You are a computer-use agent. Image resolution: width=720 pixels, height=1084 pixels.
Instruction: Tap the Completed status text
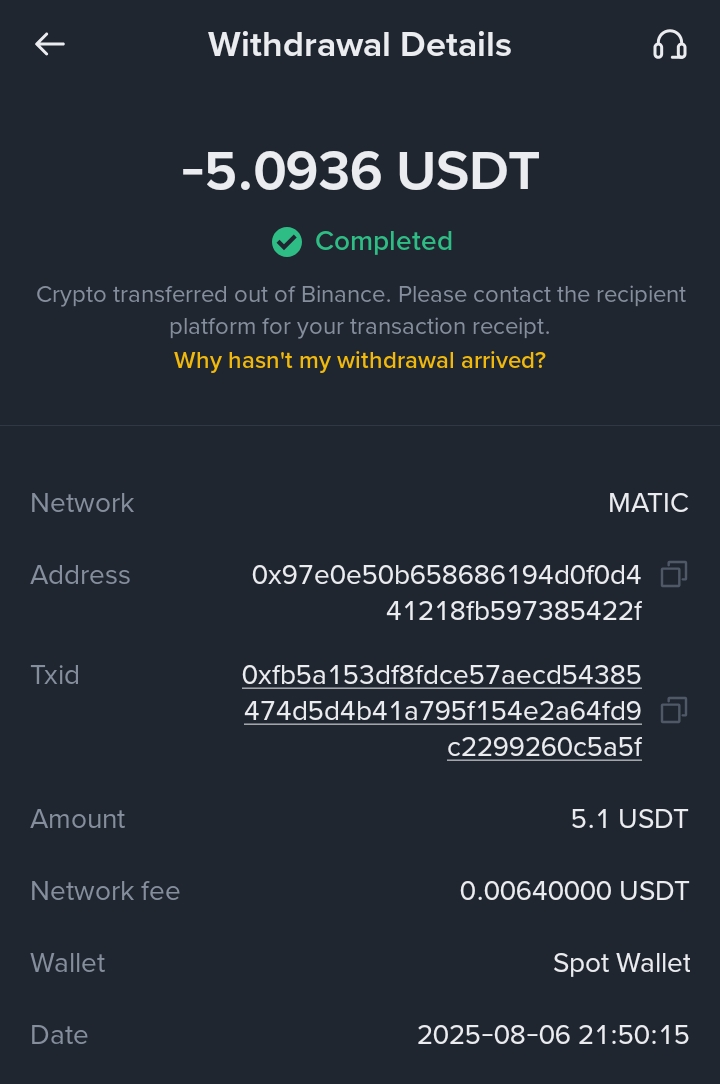click(x=384, y=241)
